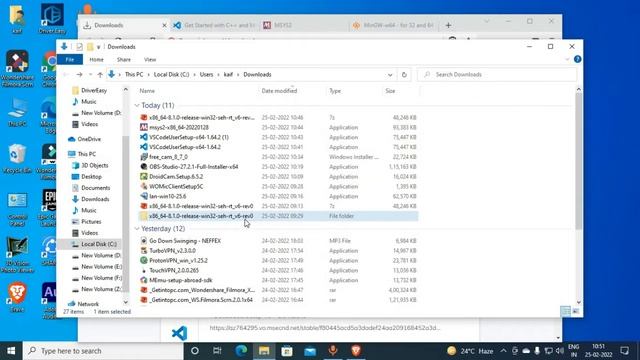Open the View ribbon tab
Screen dimensions: 640x360
[x=150, y=60]
